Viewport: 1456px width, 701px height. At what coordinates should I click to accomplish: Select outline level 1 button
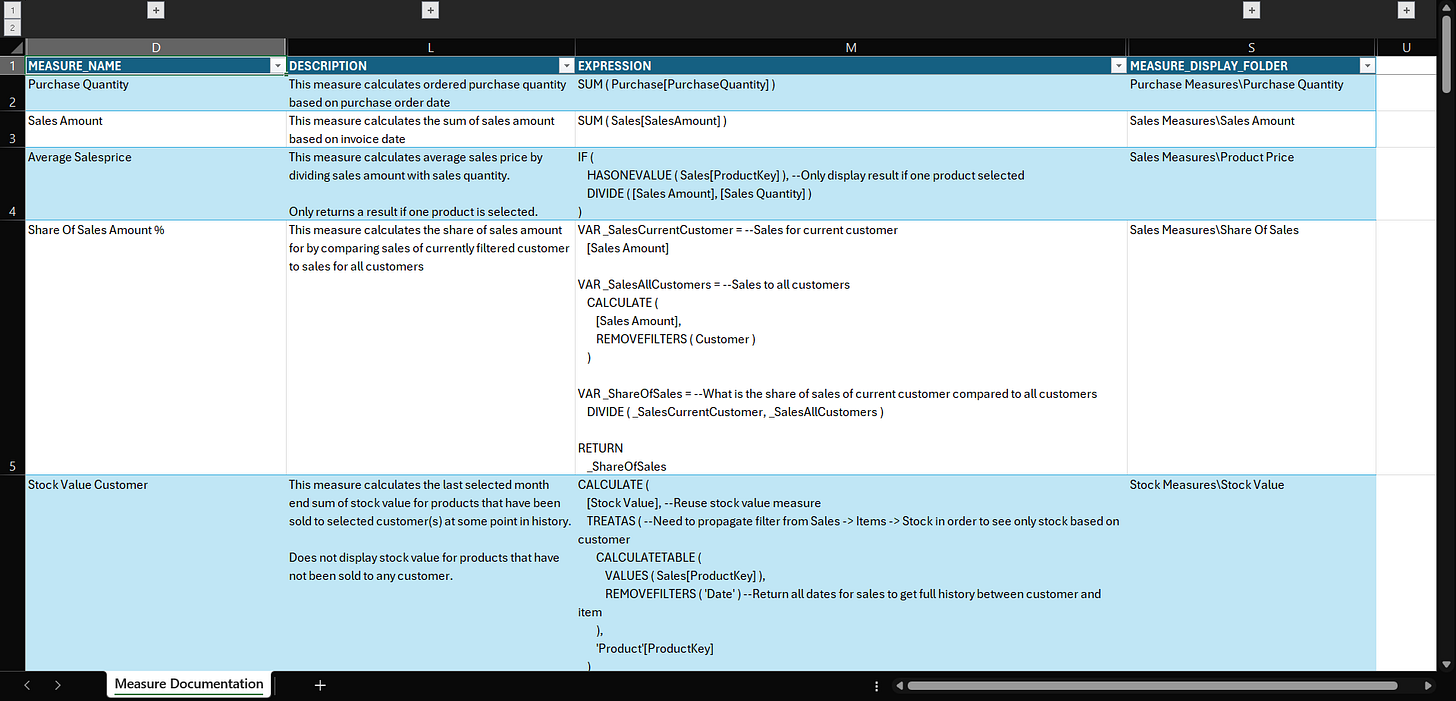pos(12,10)
